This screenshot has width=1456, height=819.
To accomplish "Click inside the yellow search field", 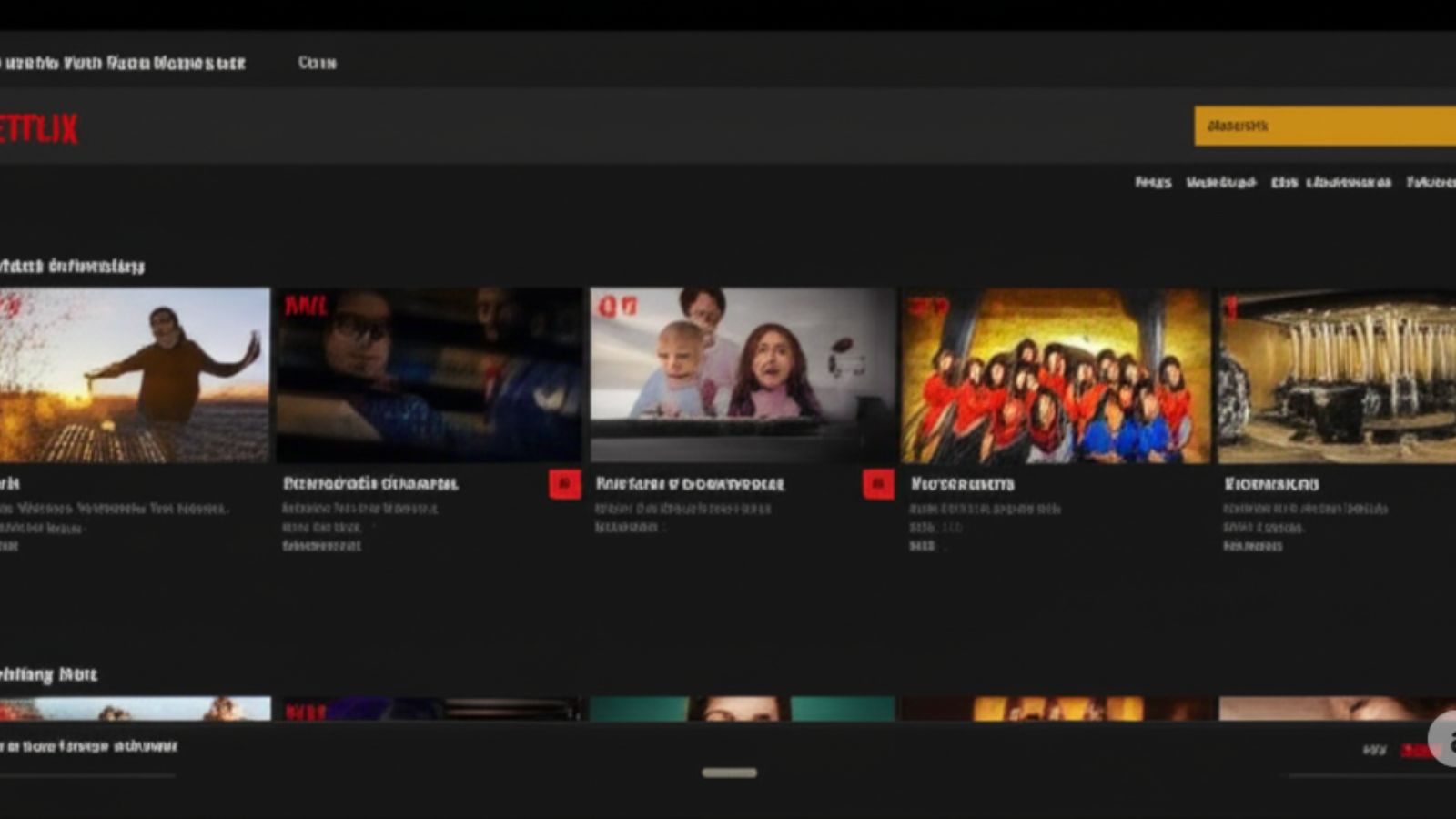I will (x=1324, y=126).
